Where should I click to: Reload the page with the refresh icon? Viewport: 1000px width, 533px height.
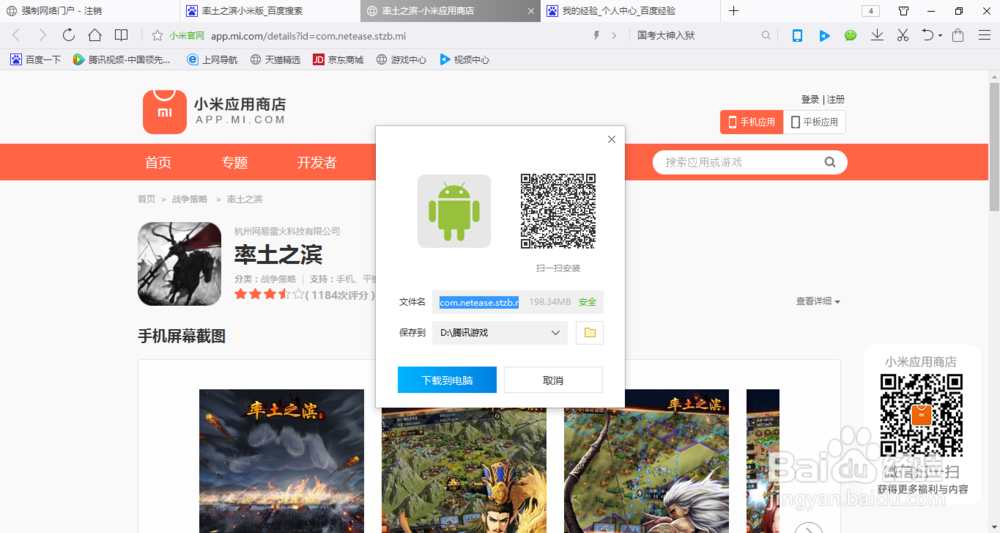pos(68,35)
